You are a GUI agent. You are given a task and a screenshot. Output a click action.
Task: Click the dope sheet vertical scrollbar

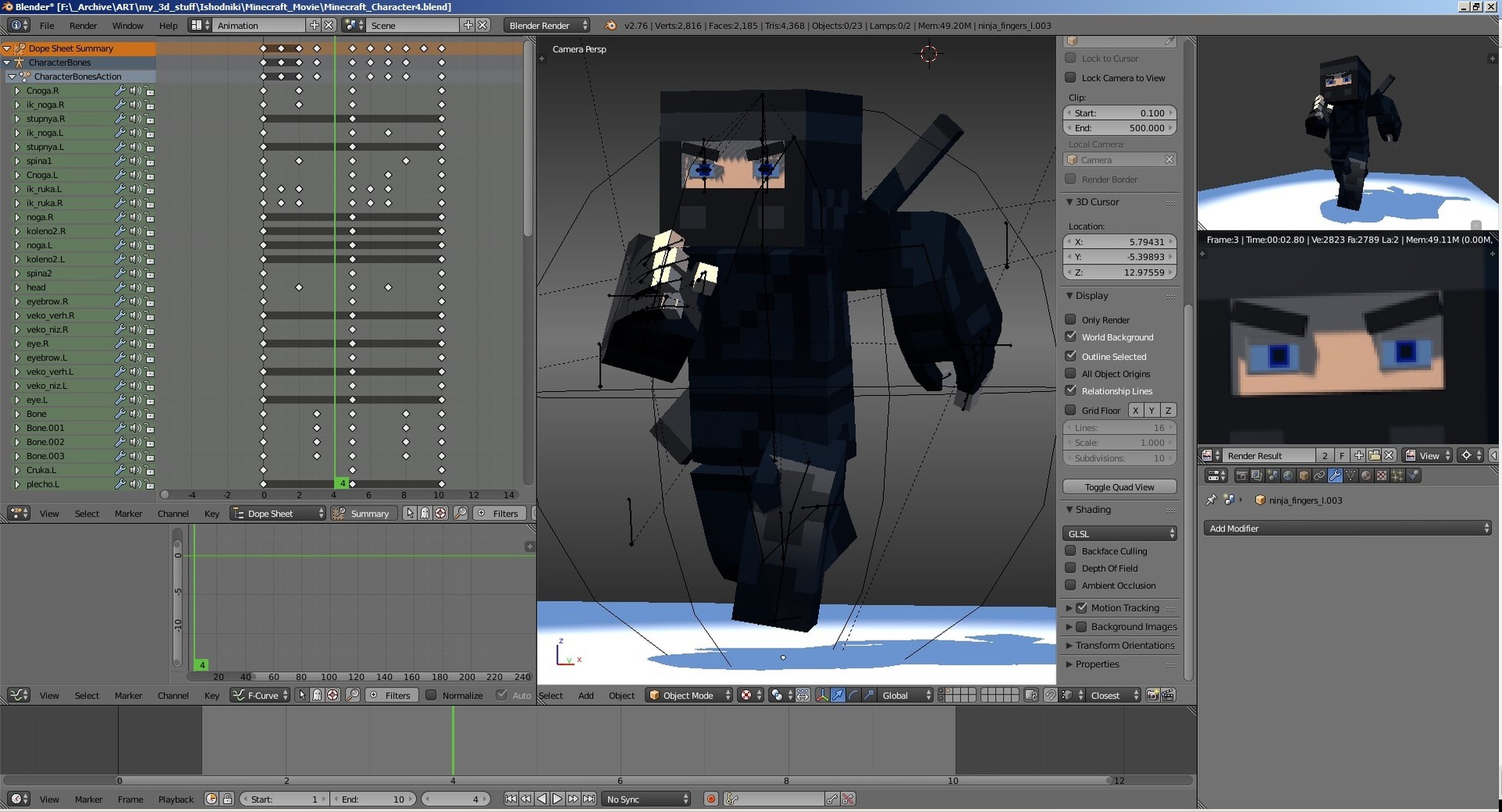click(528, 141)
